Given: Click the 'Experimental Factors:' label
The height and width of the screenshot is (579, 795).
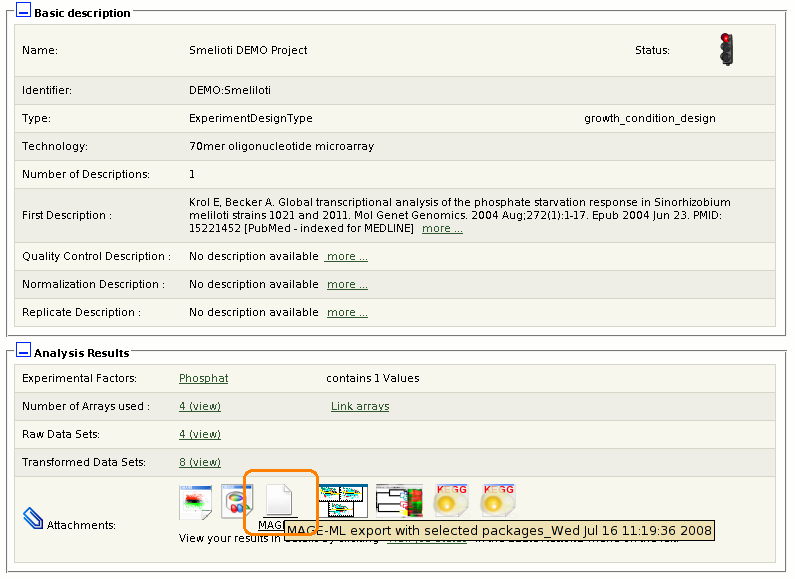Looking at the screenshot, I should tap(79, 378).
